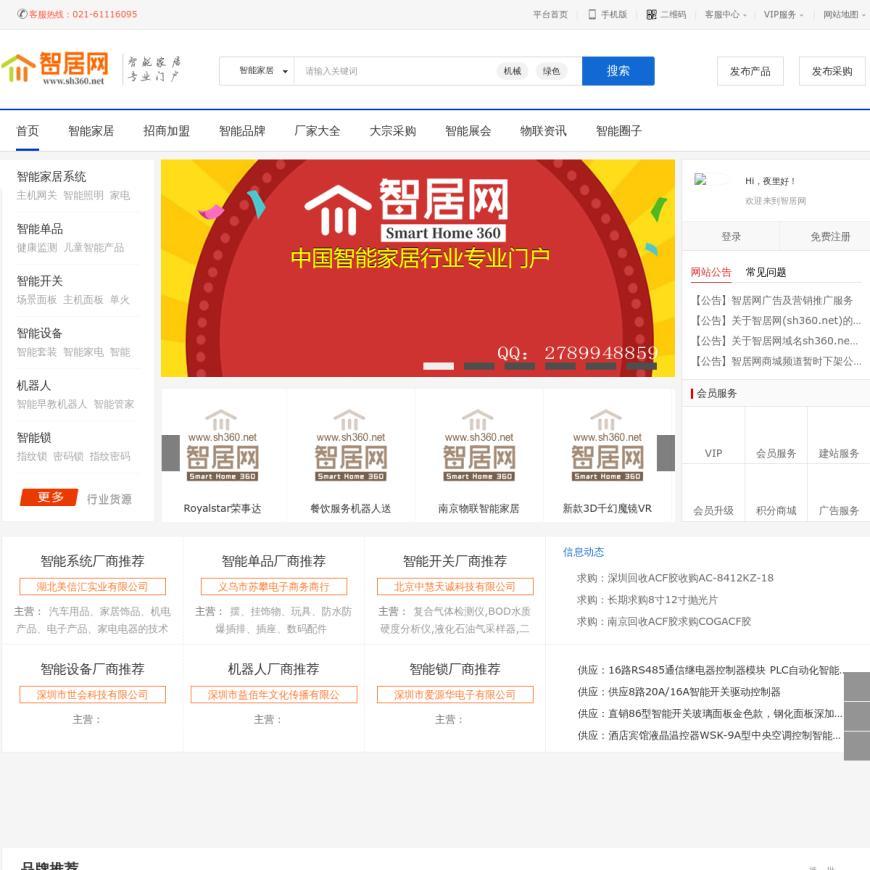This screenshot has width=870, height=870.
Task: Switch to the 常见问题 tab
Action: (766, 272)
